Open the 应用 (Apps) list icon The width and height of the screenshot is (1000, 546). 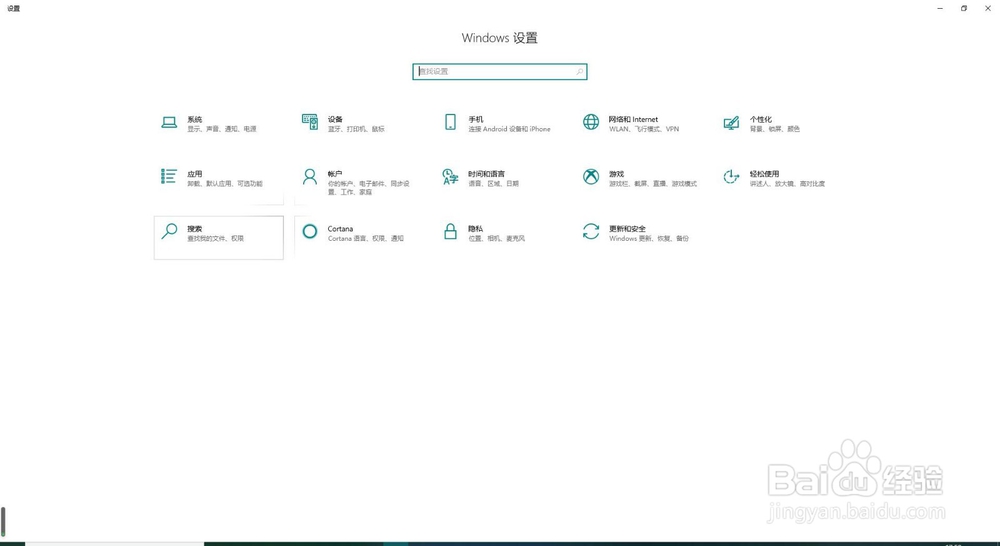click(x=169, y=177)
